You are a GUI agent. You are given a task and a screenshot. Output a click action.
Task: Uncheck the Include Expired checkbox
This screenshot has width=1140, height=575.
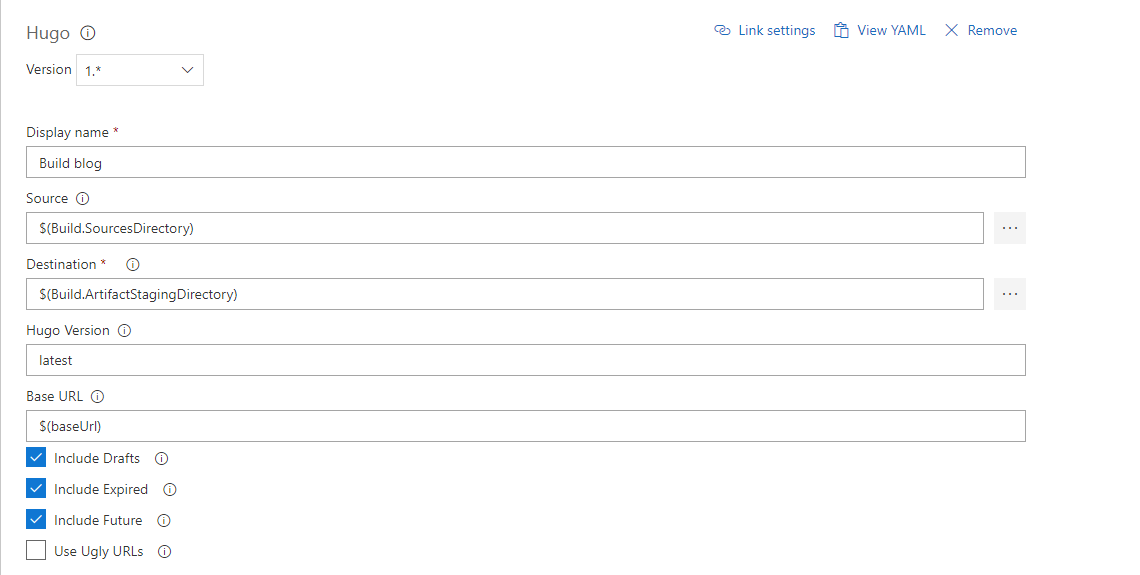pos(36,489)
